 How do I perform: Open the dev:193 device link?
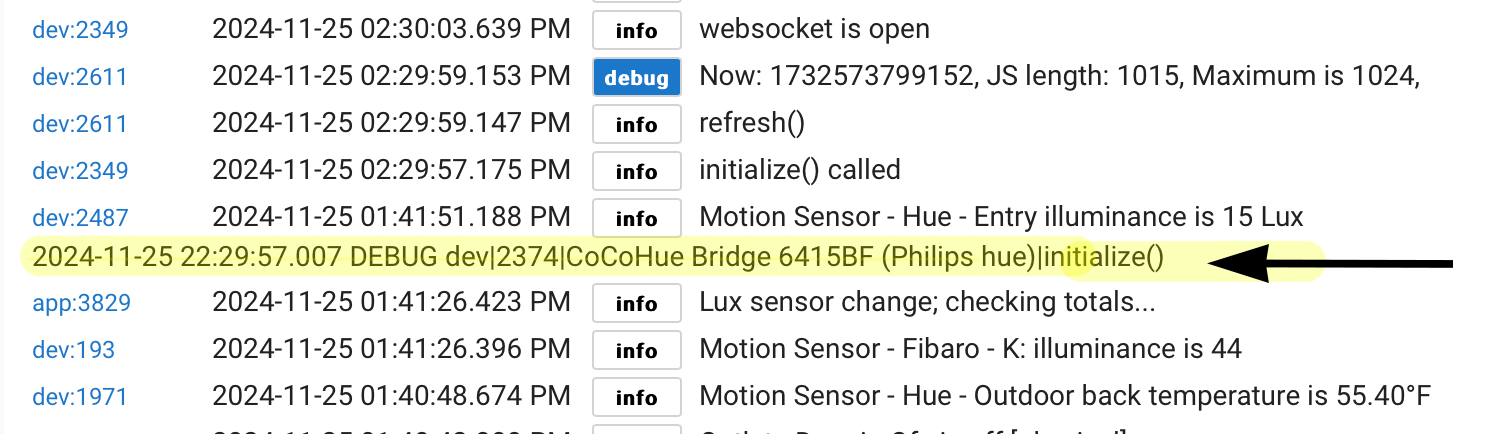[74, 350]
